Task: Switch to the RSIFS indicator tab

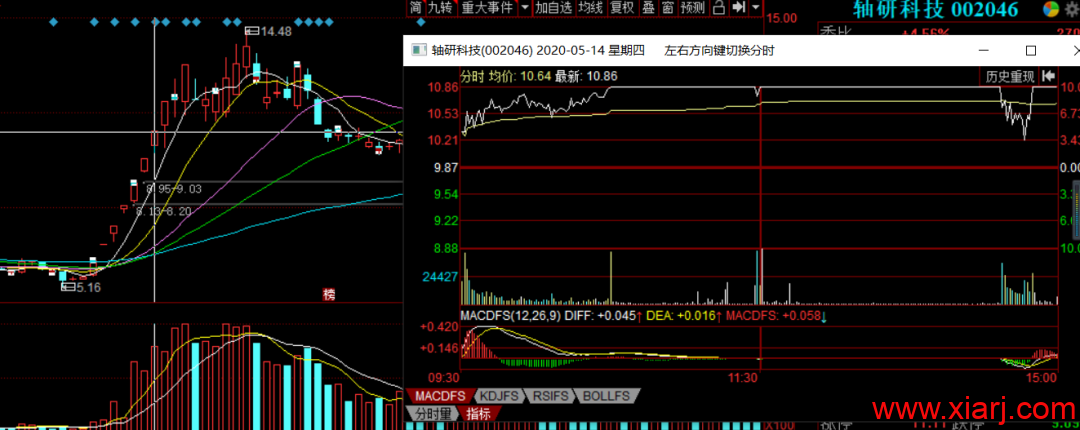Action: tap(550, 396)
